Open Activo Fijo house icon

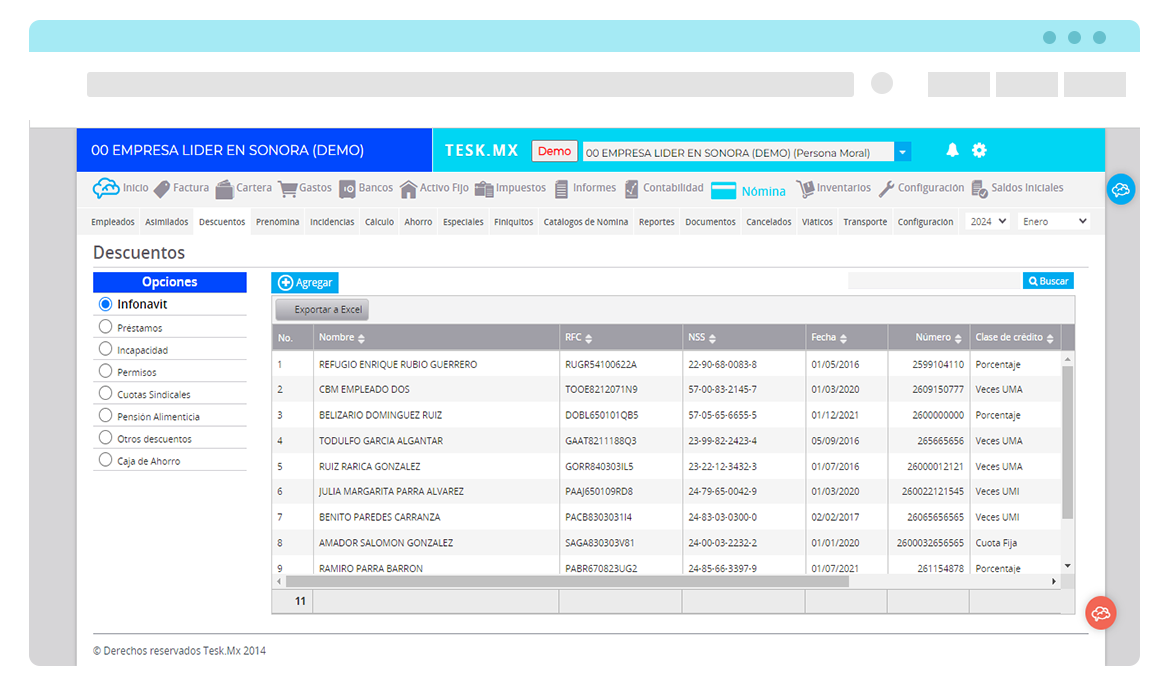click(x=408, y=189)
